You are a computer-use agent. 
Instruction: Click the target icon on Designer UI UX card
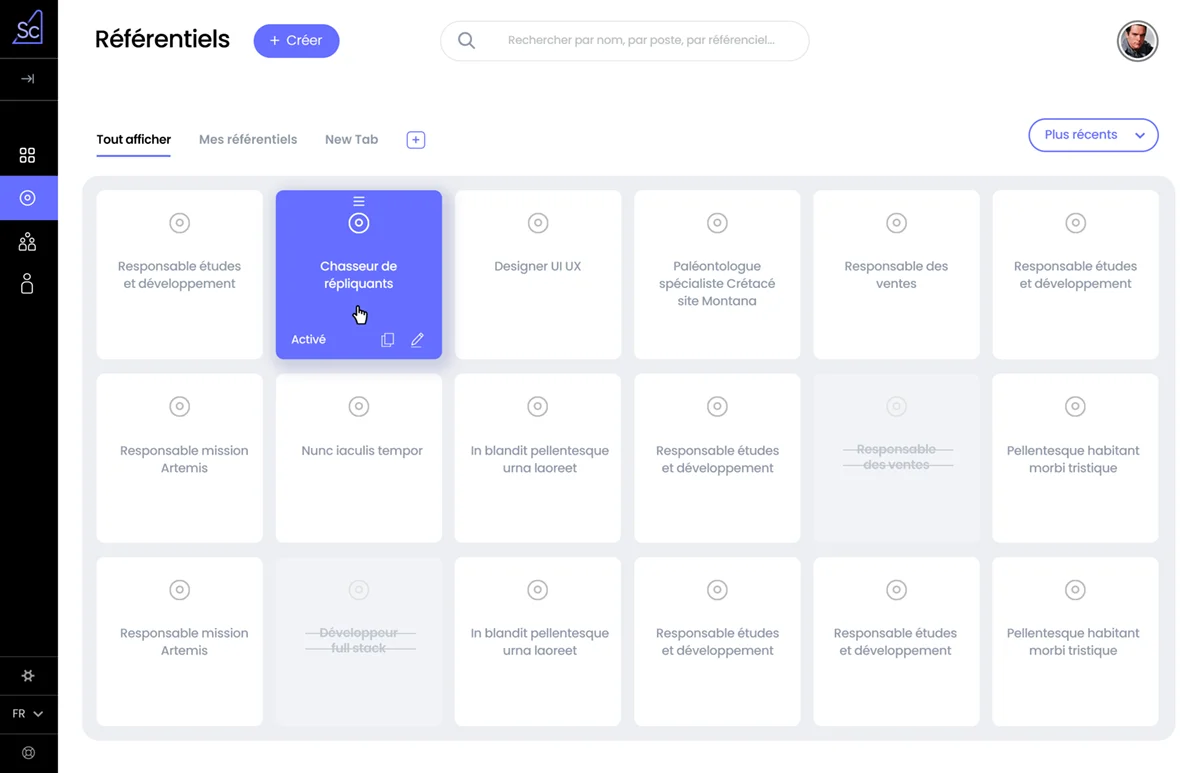pos(538,223)
